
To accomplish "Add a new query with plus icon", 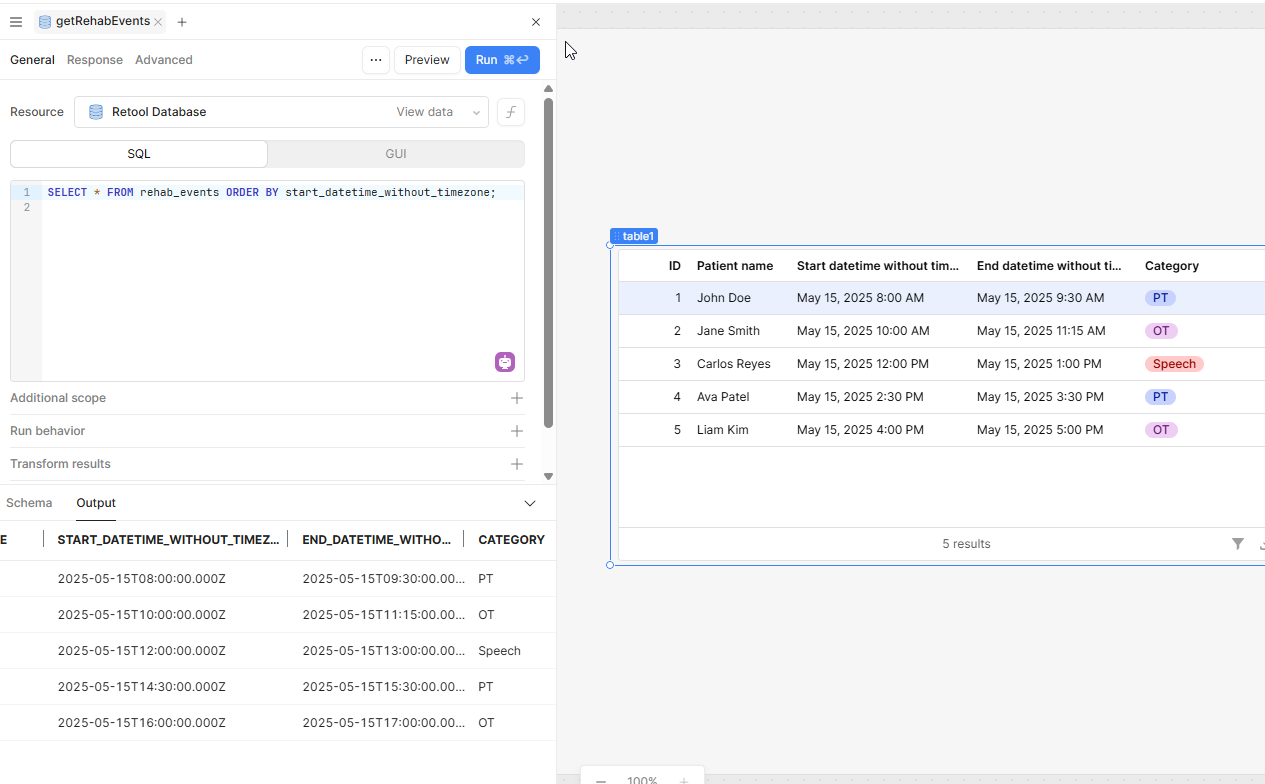I will [x=181, y=22].
